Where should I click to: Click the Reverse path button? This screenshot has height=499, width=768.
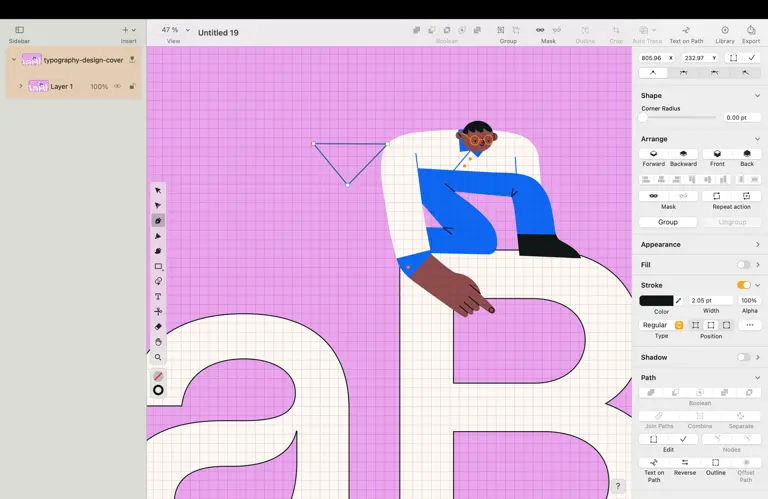coord(685,462)
